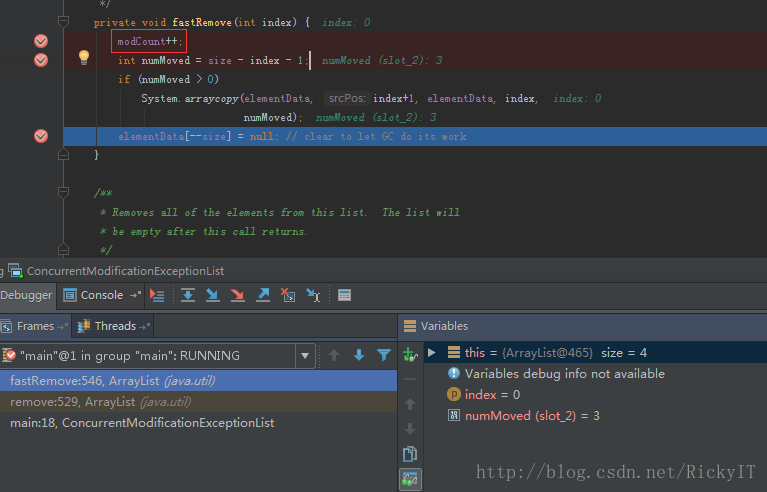The width and height of the screenshot is (767, 492).
Task: Click the yellow intention light bulb
Action: 84,58
